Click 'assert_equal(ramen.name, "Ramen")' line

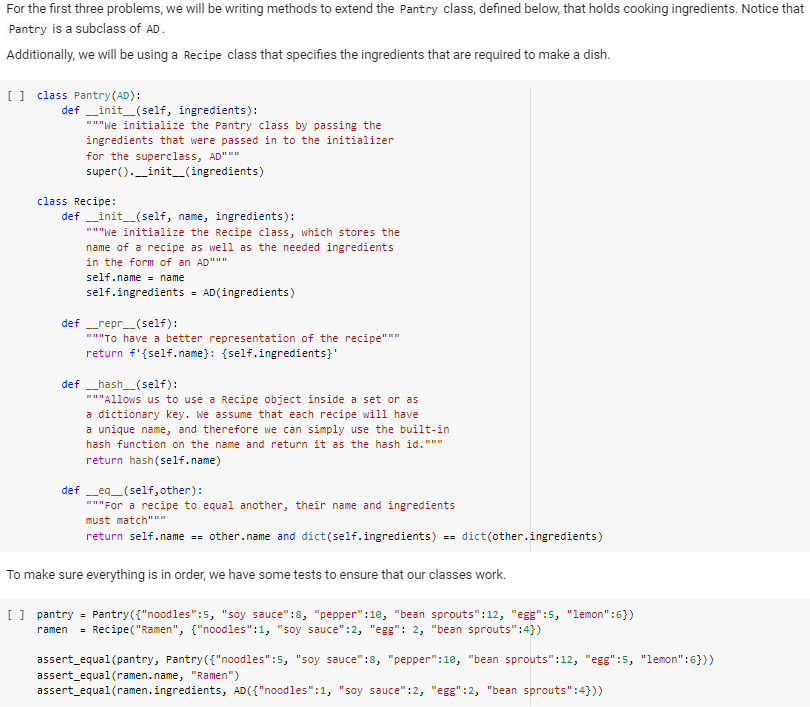[138, 675]
